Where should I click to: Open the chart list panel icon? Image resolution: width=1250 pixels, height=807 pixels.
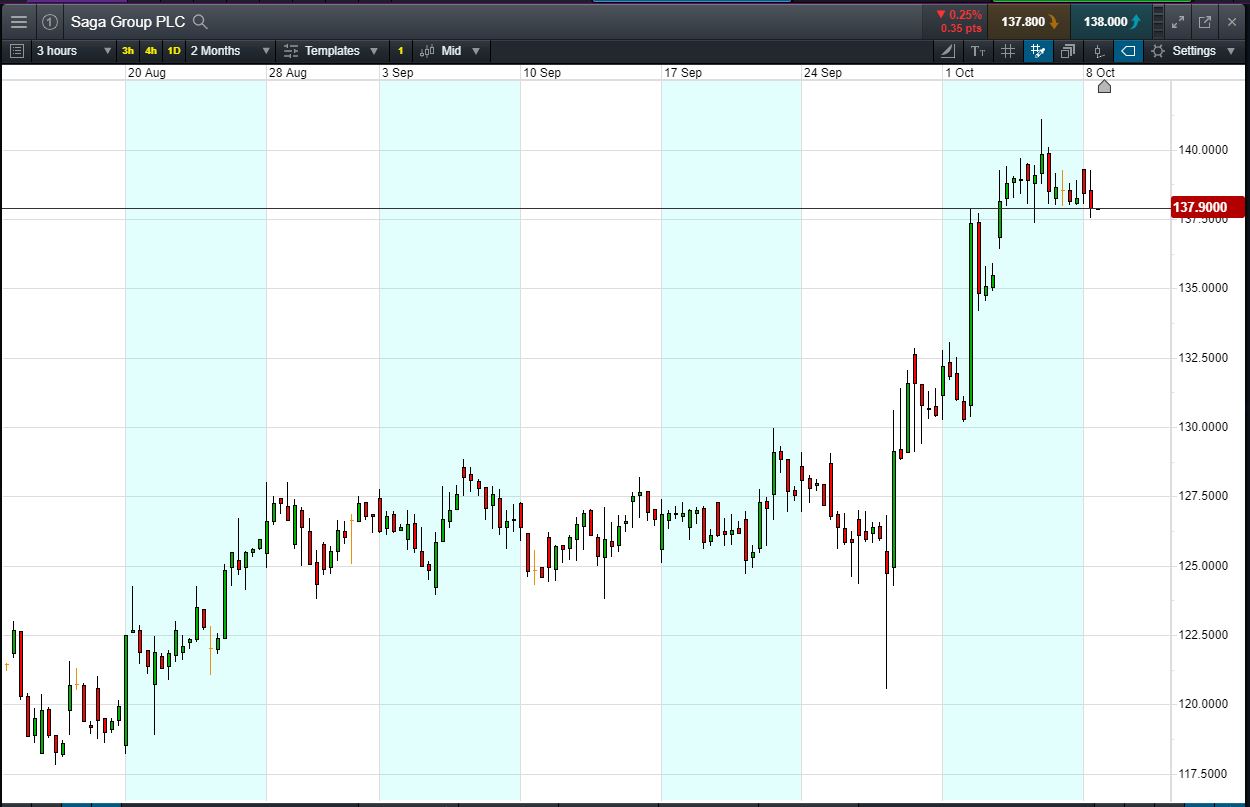click(17, 50)
